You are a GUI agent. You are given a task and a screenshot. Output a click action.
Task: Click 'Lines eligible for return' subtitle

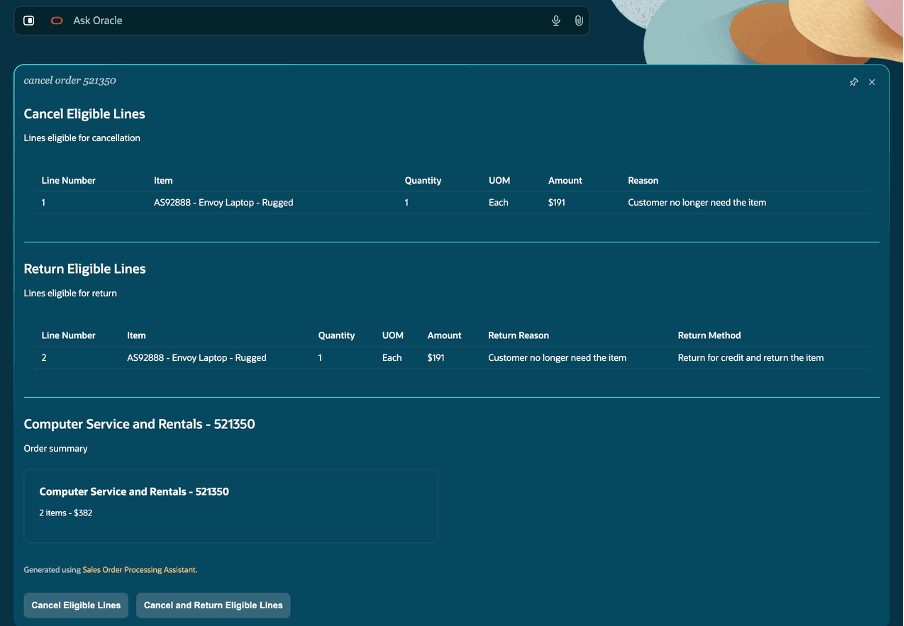tap(70, 293)
